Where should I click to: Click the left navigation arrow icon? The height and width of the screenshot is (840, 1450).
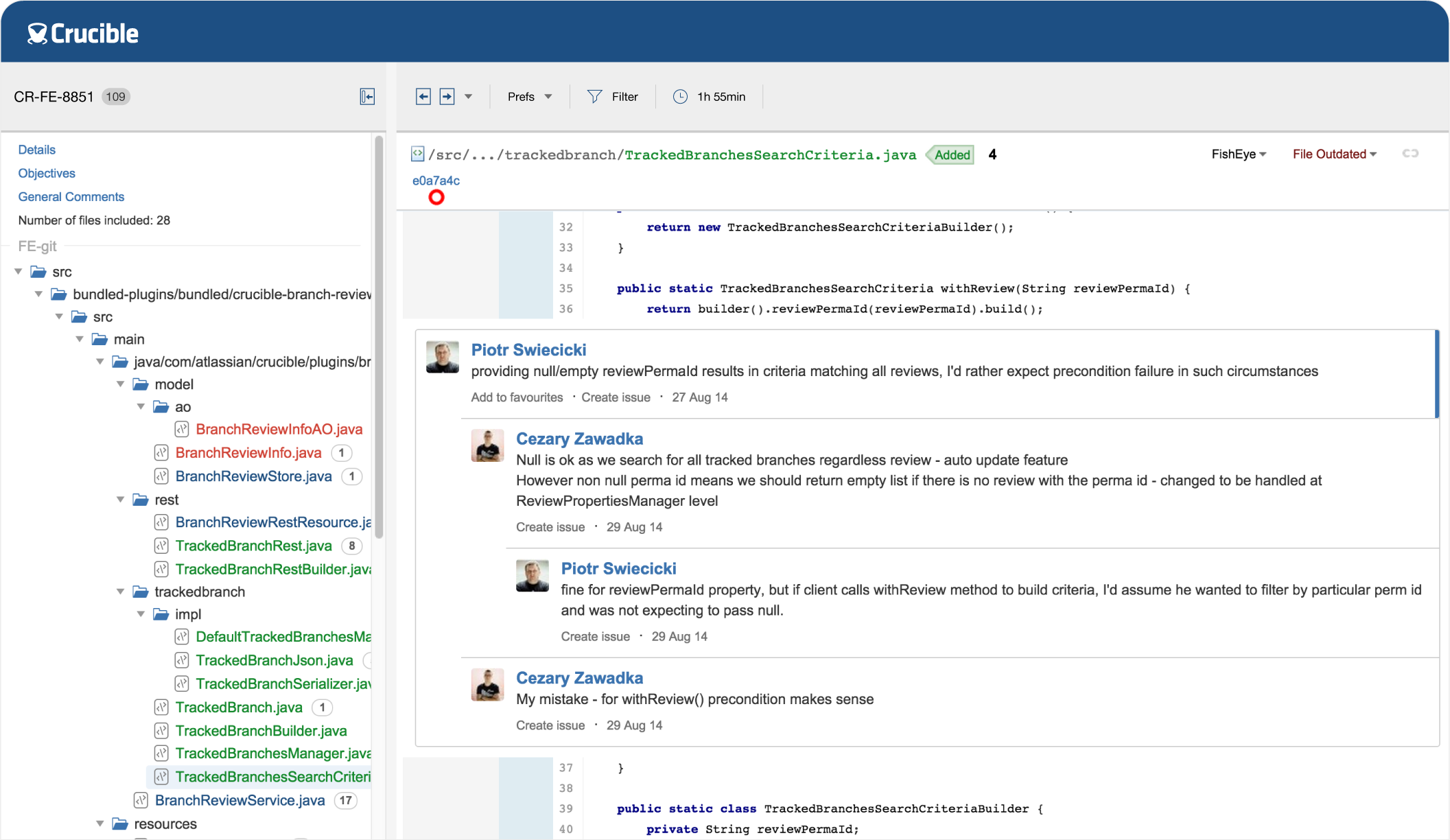423,96
